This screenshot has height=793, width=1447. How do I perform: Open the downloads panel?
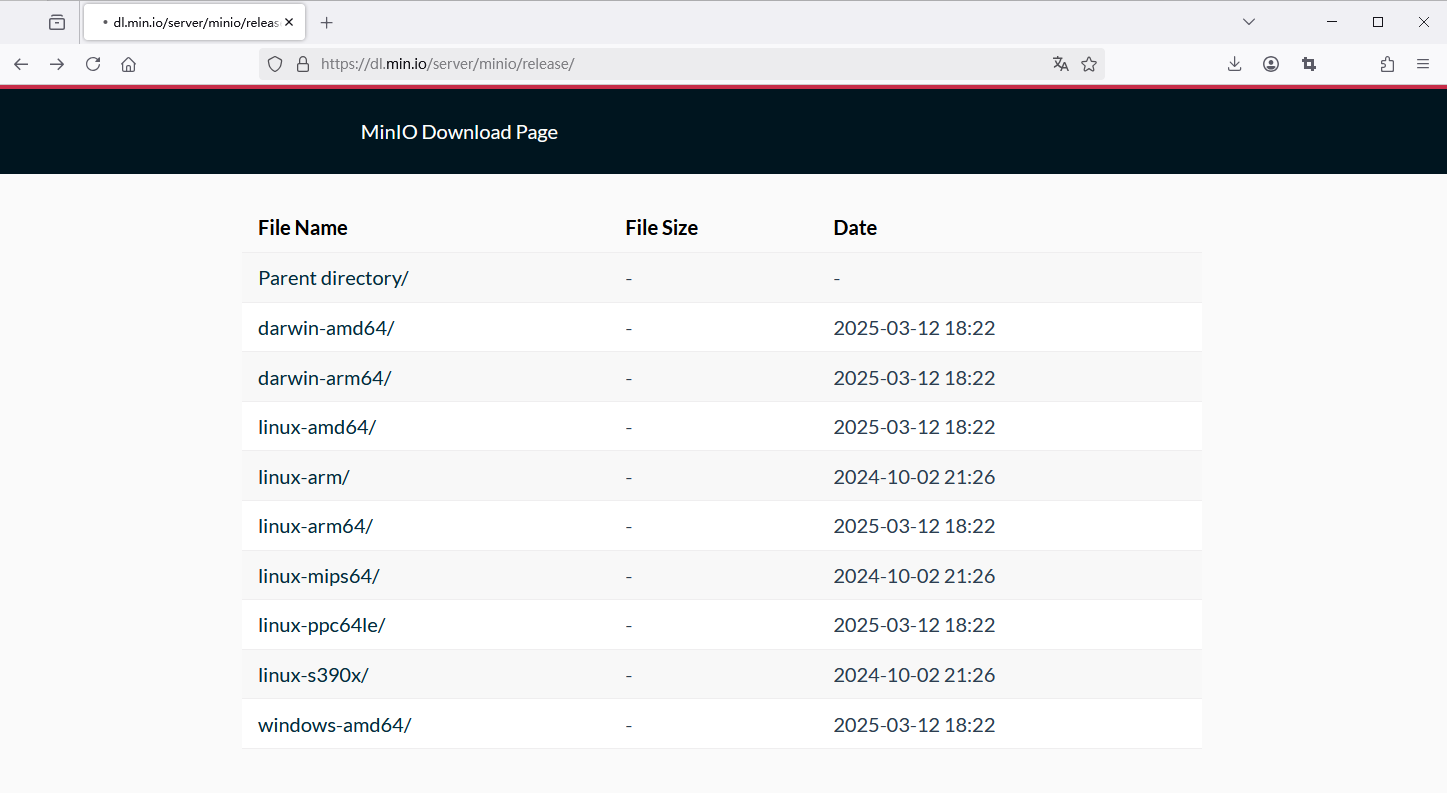1234,64
